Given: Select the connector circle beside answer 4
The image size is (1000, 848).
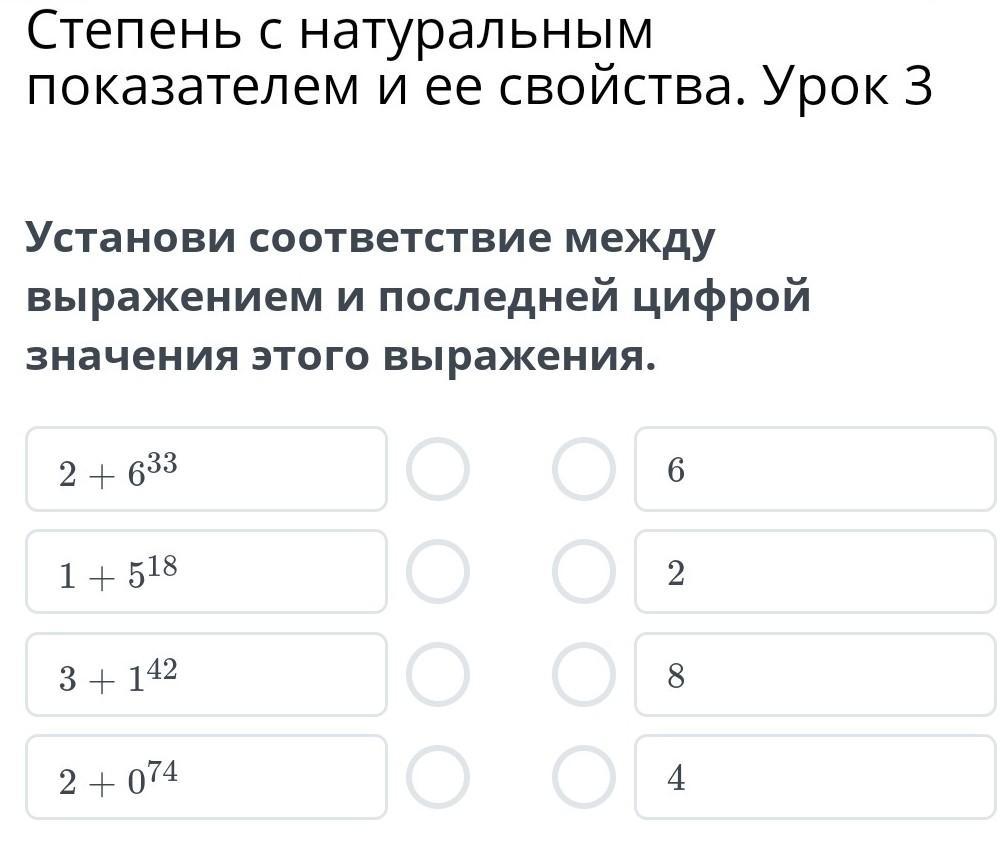Looking at the screenshot, I should [x=584, y=777].
